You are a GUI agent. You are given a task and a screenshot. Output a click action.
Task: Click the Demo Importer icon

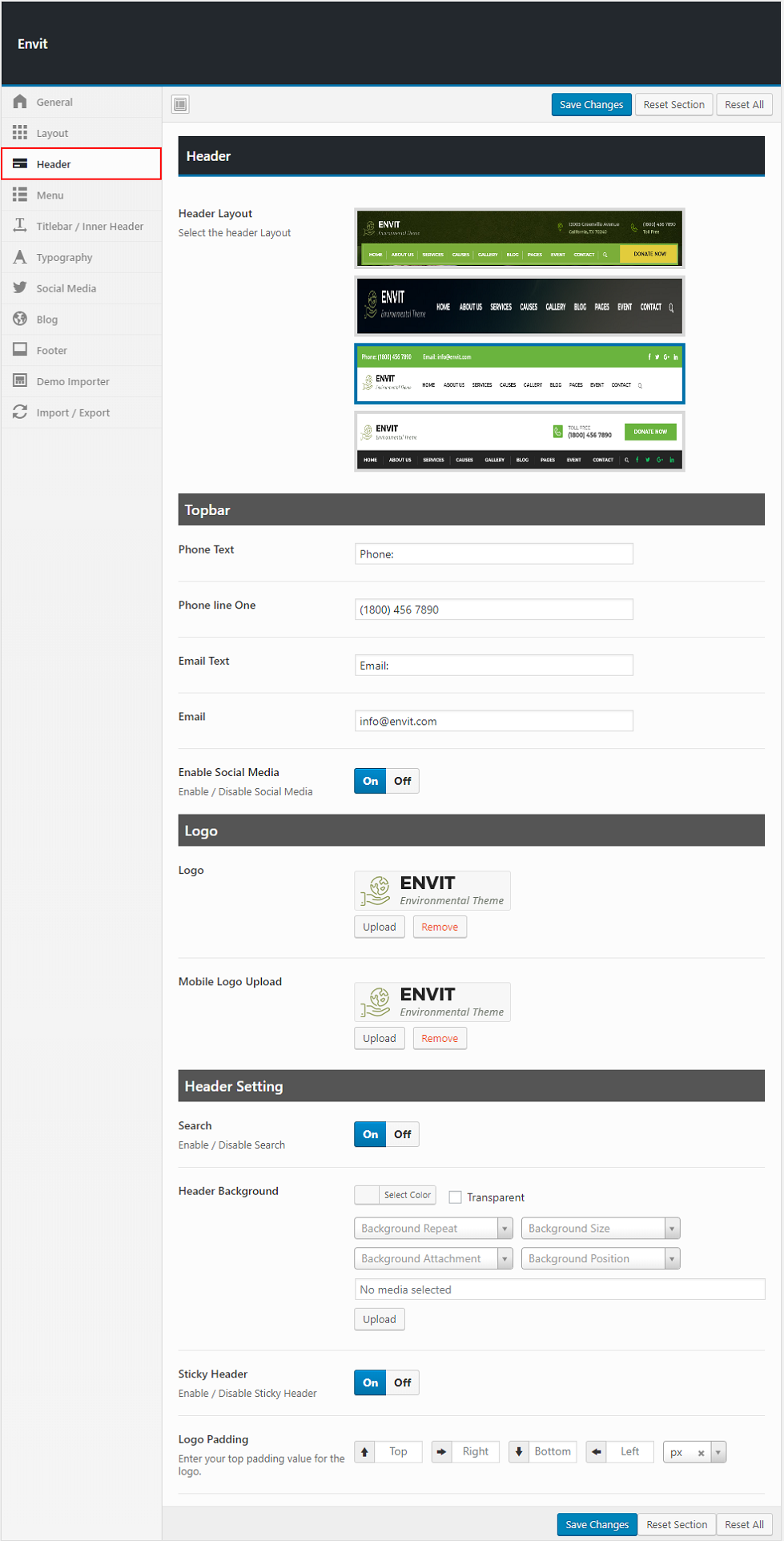coord(20,381)
